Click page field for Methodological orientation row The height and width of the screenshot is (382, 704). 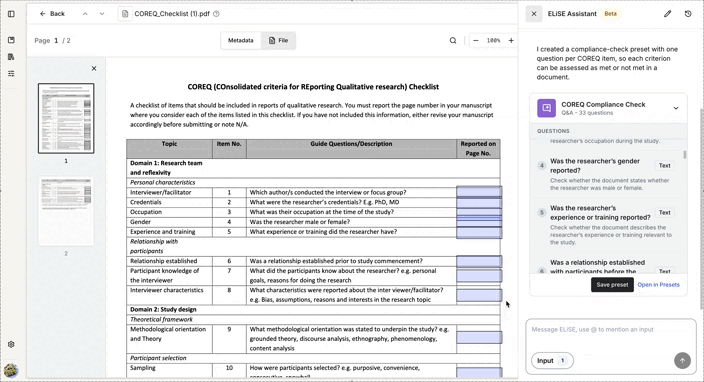point(479,338)
